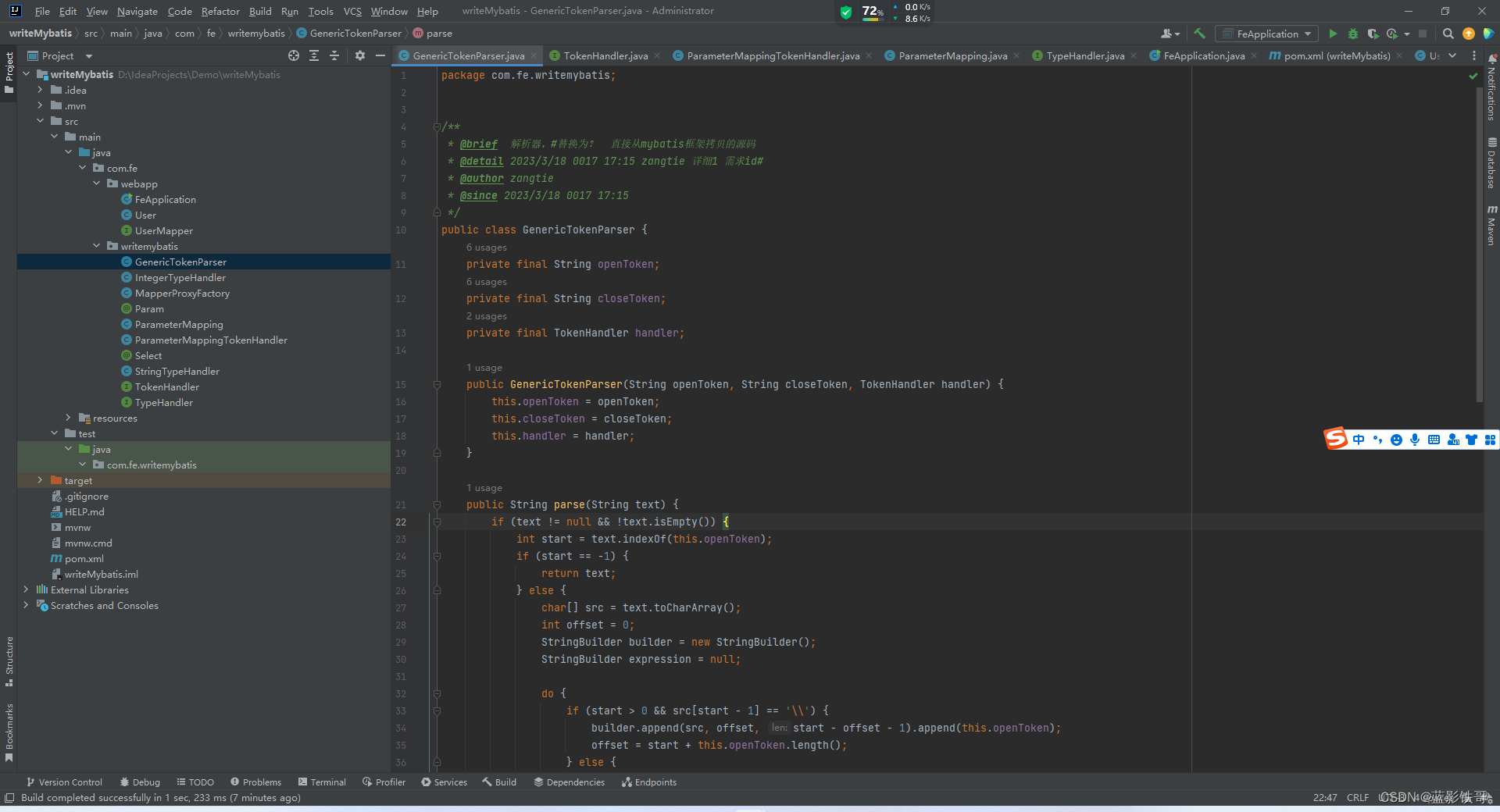This screenshot has width=1500, height=812.
Task: Show hidden editor tabs dropdown
Action: coord(1452,55)
